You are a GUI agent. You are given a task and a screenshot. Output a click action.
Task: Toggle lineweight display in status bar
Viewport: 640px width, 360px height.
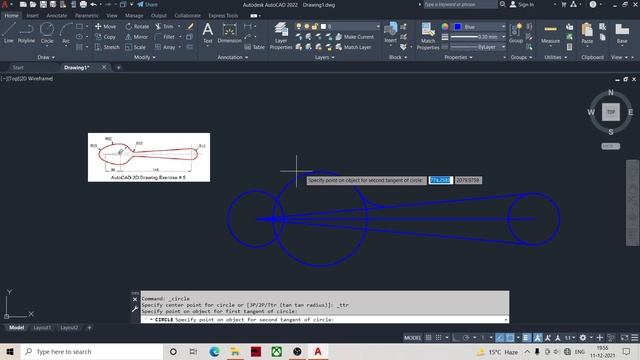[526, 338]
